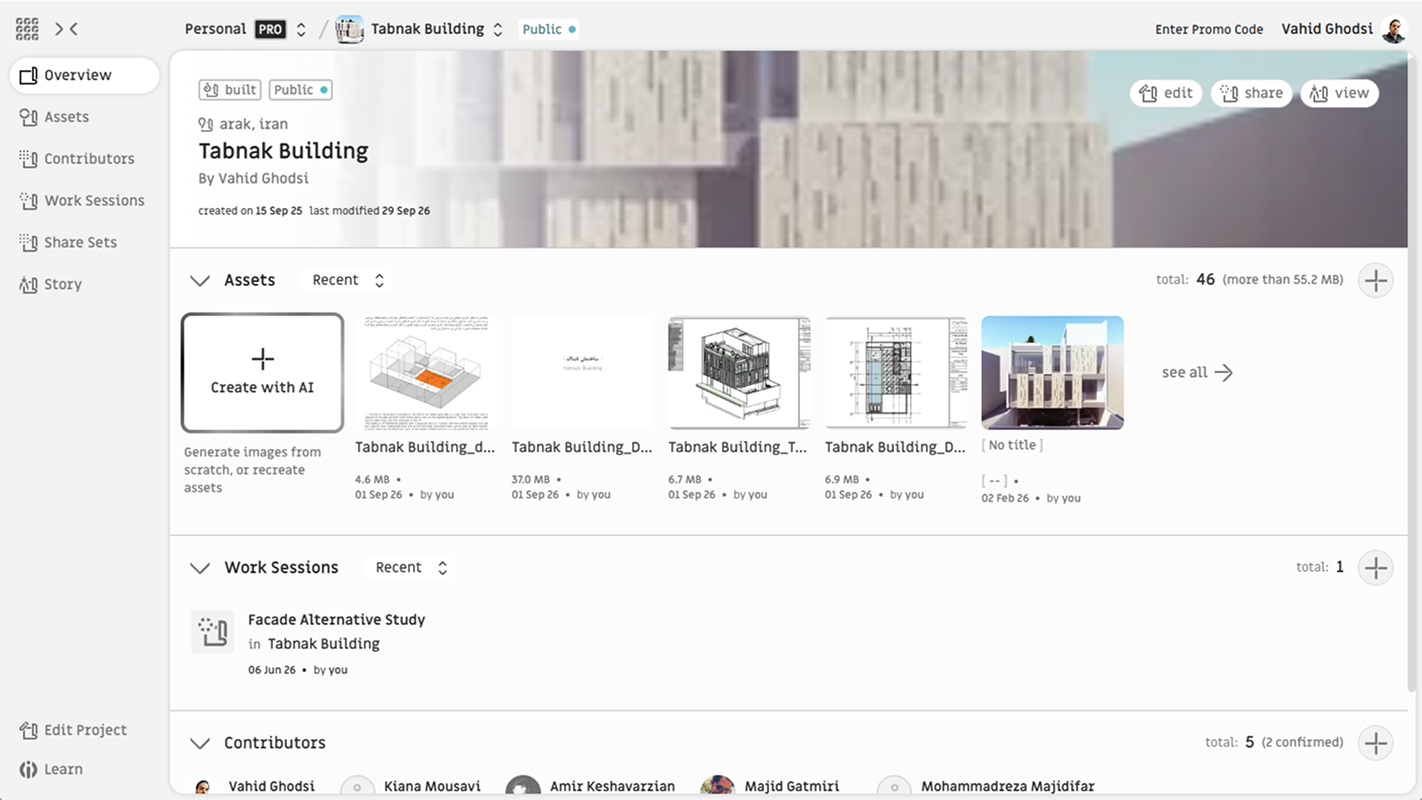1422x800 pixels.
Task: Open the Facade Alternative Study session icon
Action: [213, 632]
